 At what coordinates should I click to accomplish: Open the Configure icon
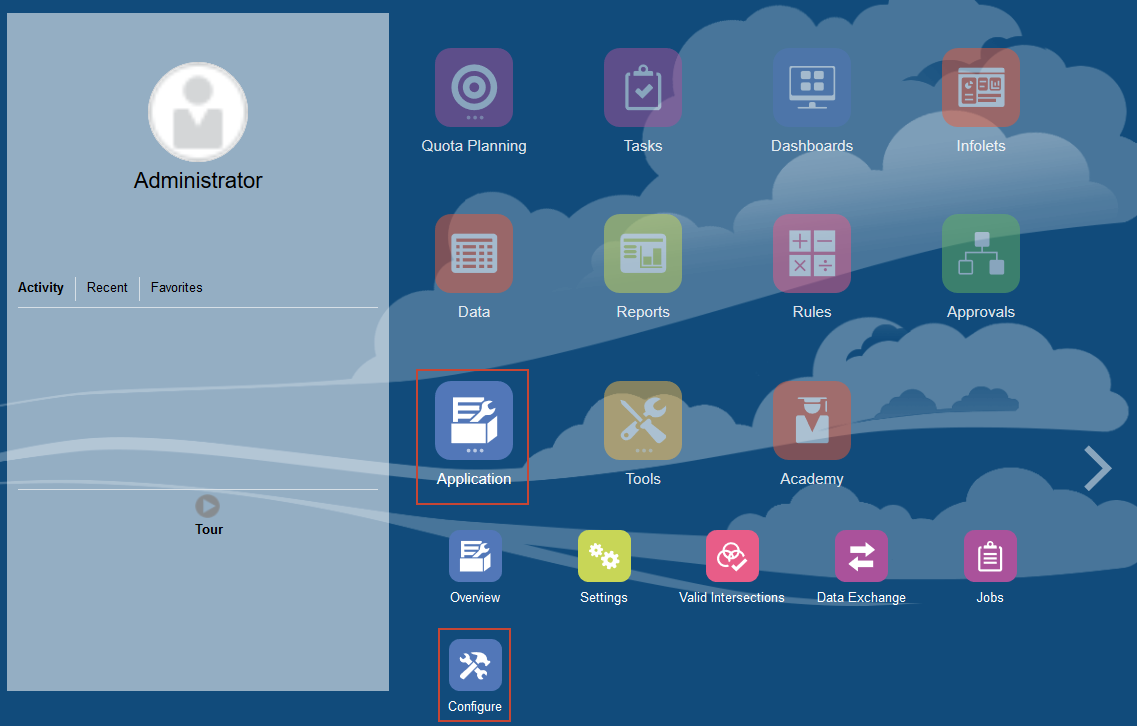coord(474,664)
